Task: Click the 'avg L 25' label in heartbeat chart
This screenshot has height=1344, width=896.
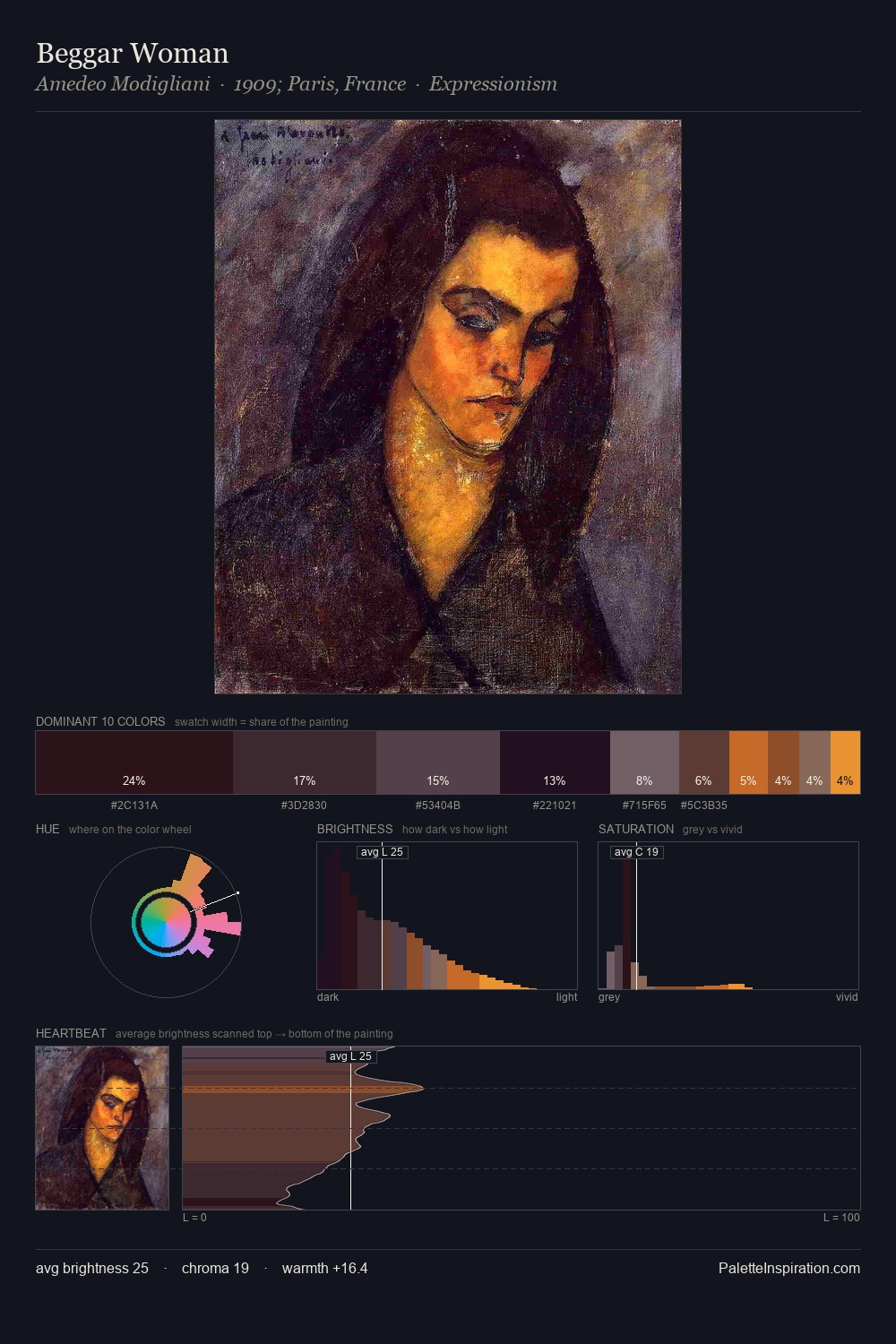Action: (350, 1056)
